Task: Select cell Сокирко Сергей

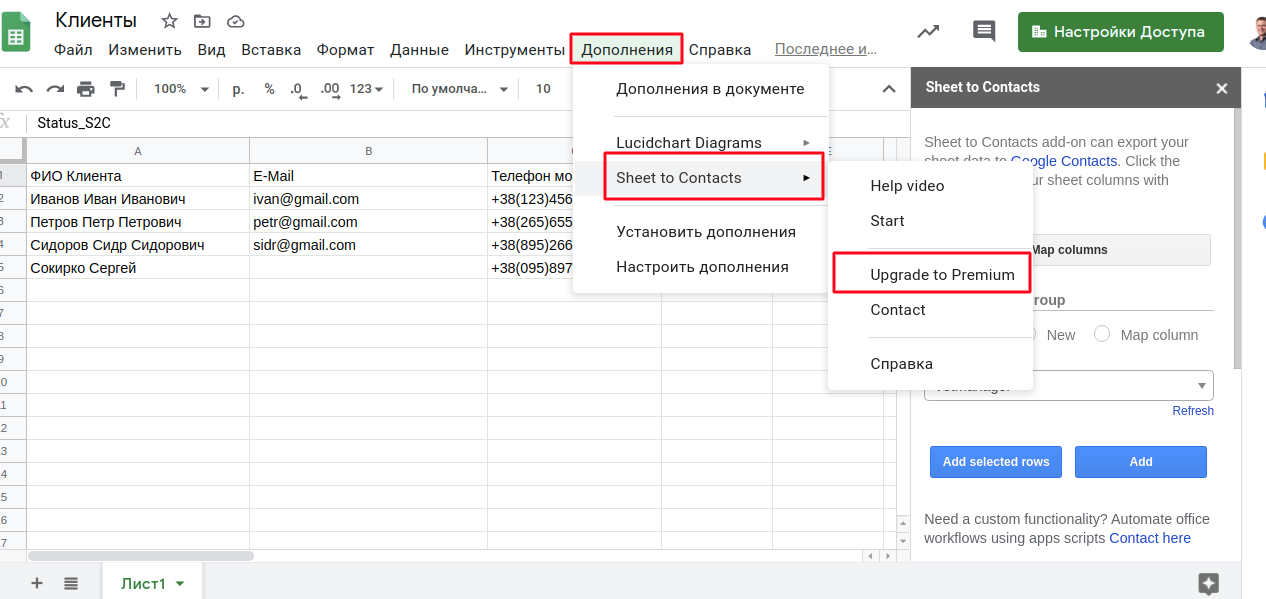Action: pyautogui.click(x=138, y=268)
